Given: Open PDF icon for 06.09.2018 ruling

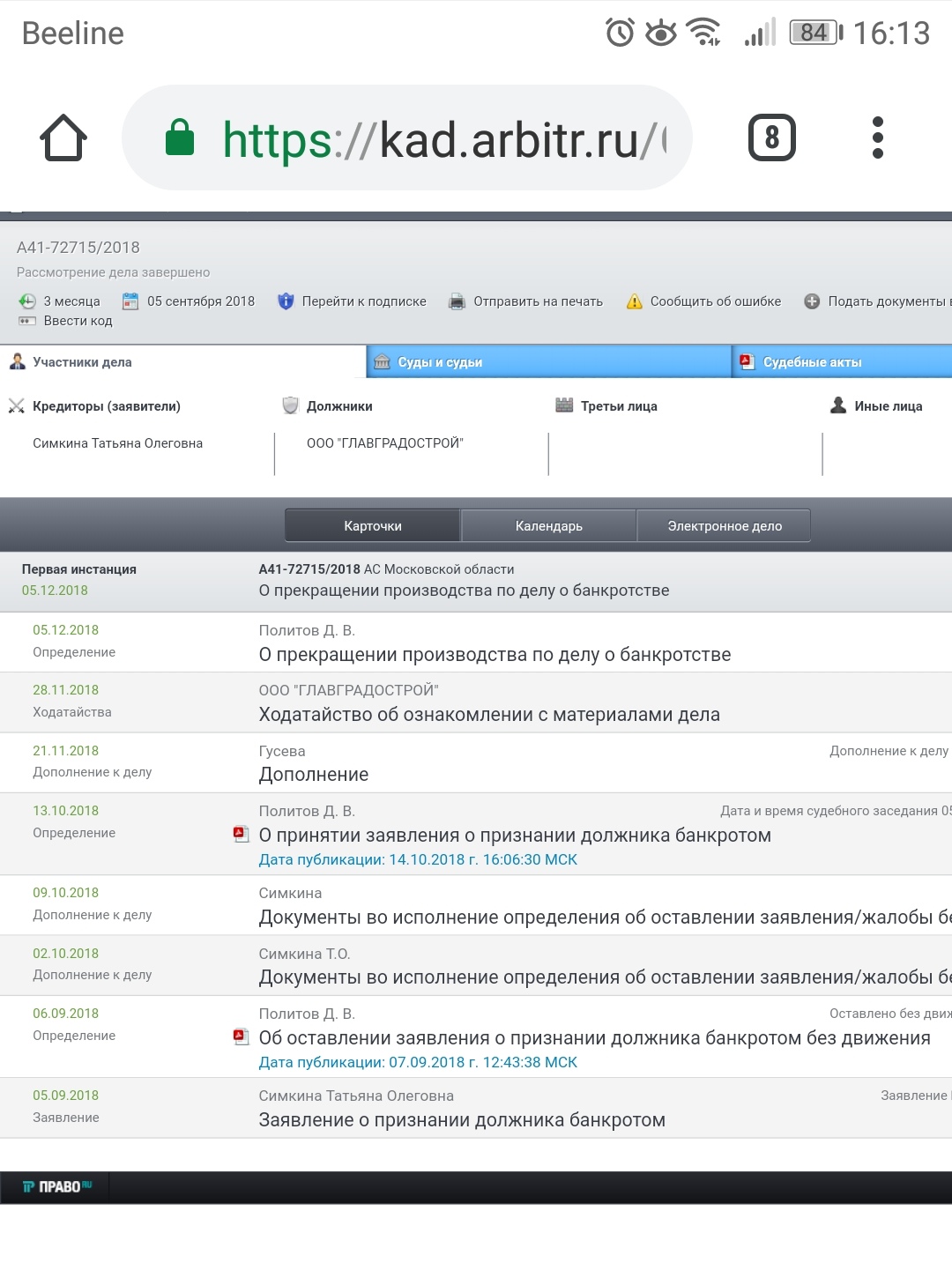Looking at the screenshot, I should [241, 1036].
